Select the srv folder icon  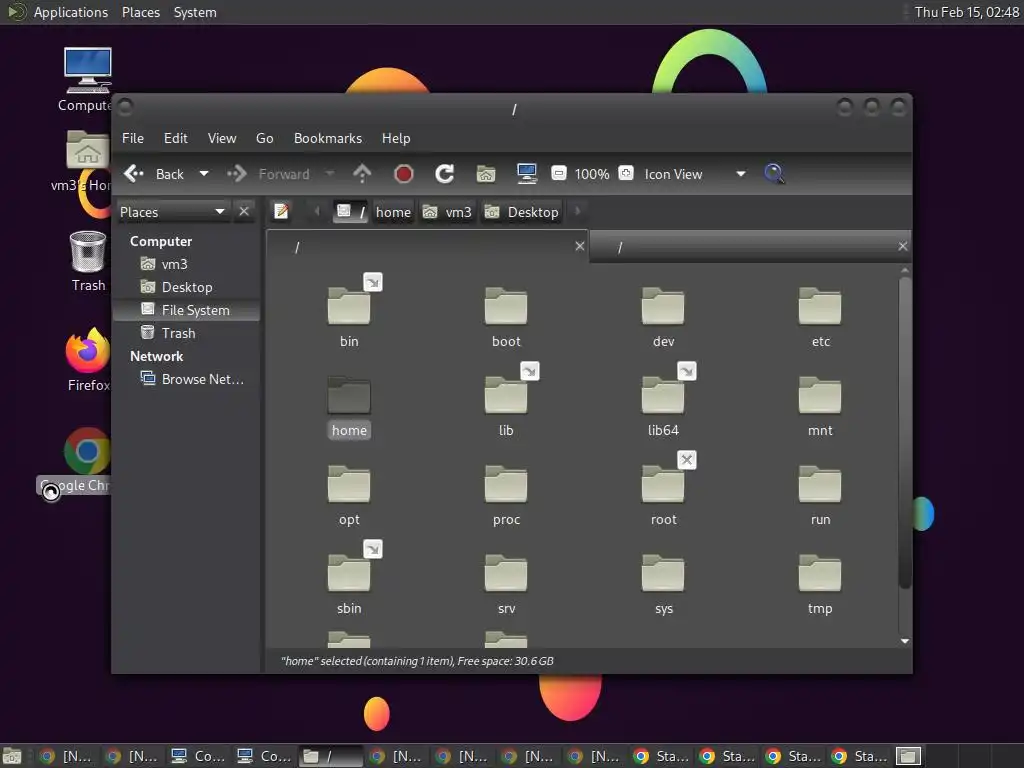(x=506, y=573)
